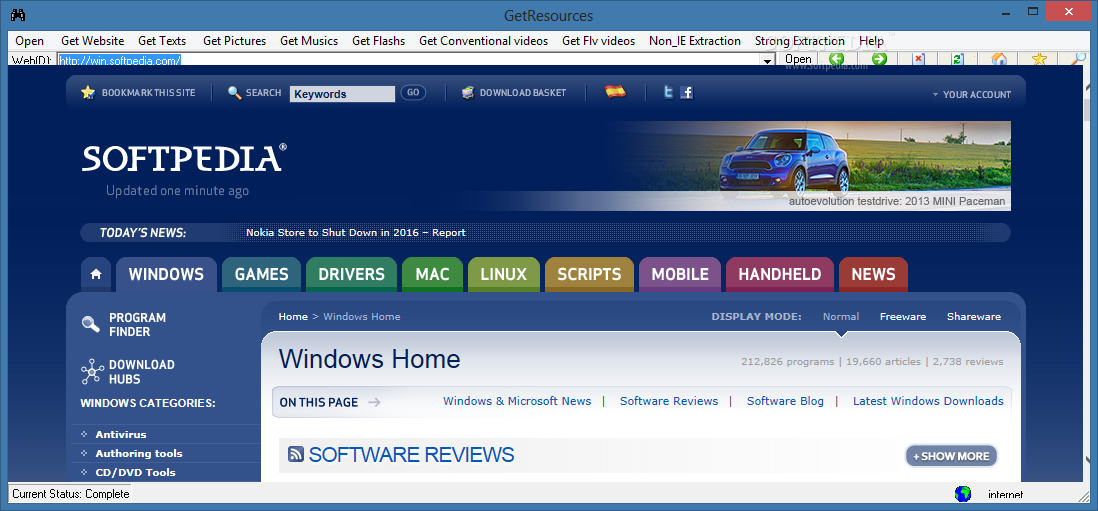Go to the Home page icon
This screenshot has height=511, width=1098.
coord(1000,59)
